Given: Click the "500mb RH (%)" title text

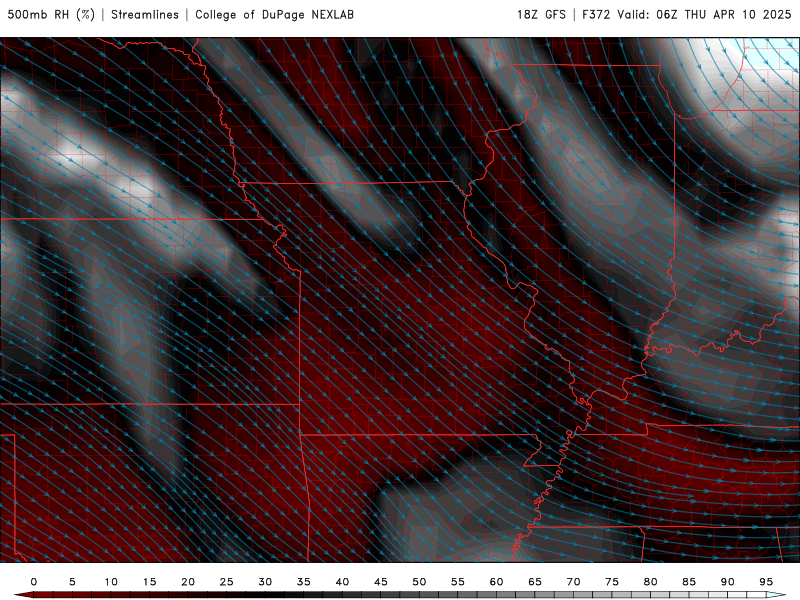Looking at the screenshot, I should [51, 14].
